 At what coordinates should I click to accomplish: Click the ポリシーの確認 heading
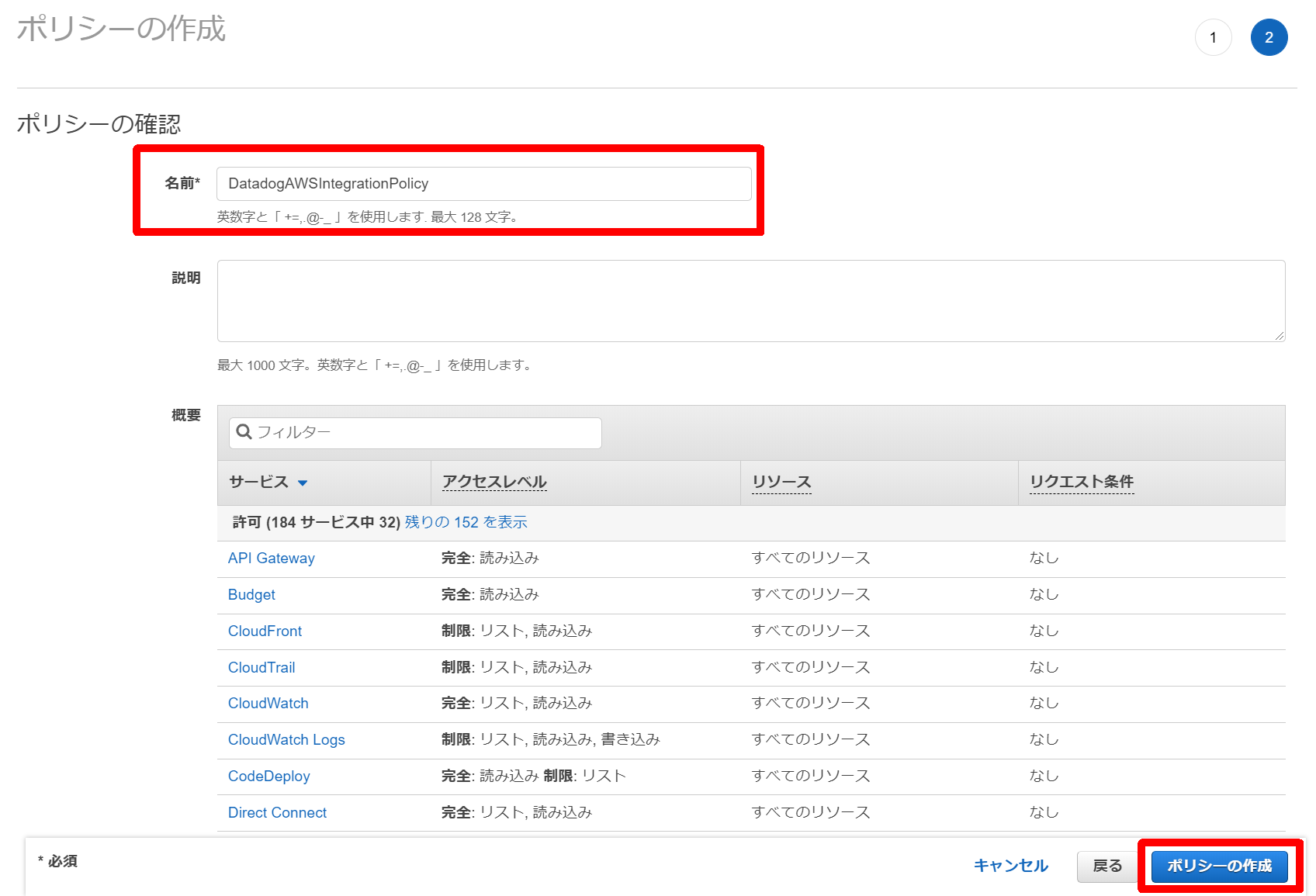[99, 124]
